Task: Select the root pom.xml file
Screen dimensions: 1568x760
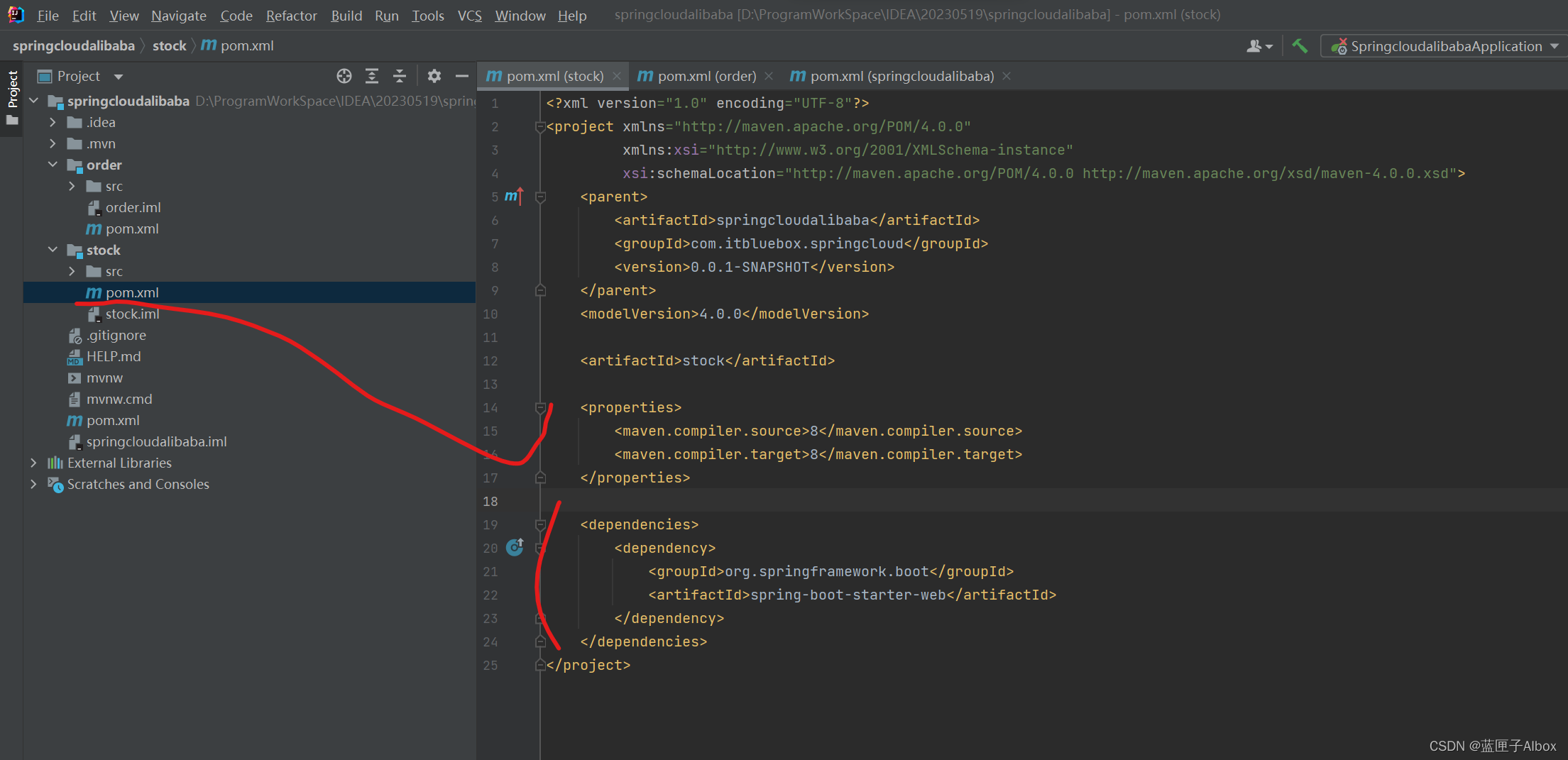Action: [113, 420]
